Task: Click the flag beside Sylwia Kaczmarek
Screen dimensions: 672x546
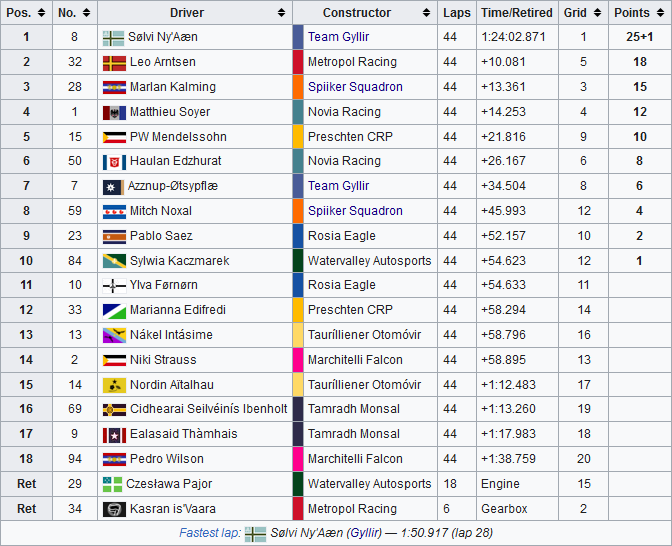Action: click(113, 261)
